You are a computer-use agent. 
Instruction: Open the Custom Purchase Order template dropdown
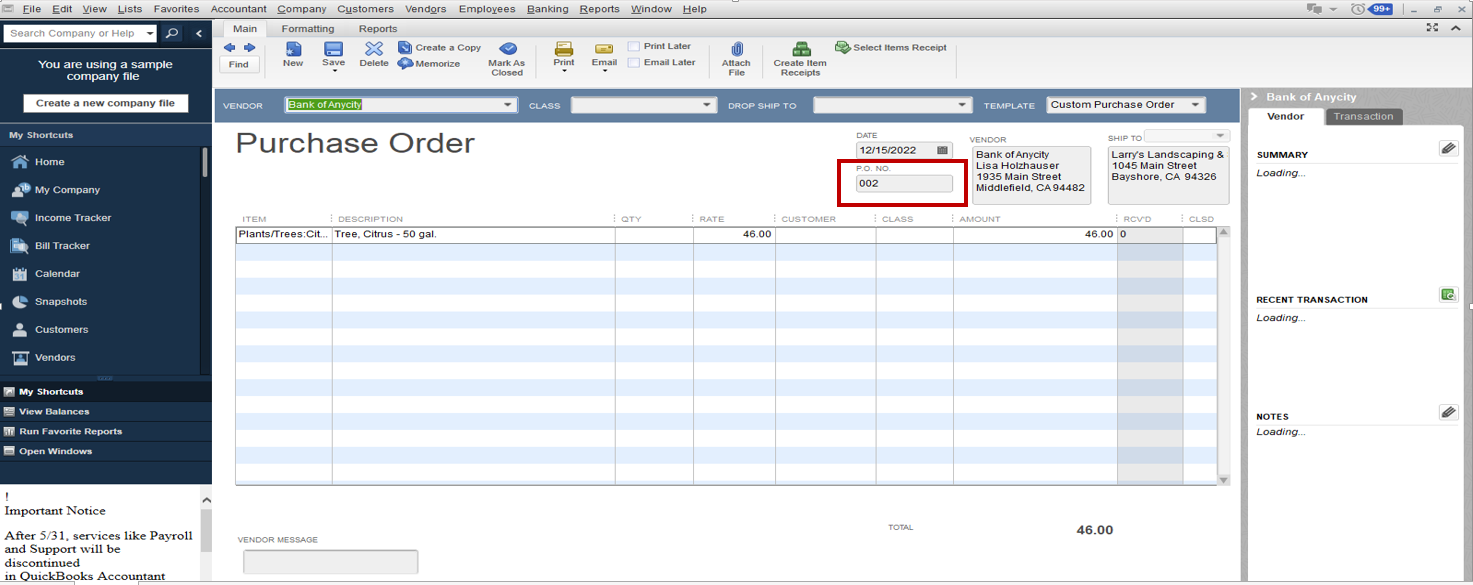click(x=1196, y=104)
